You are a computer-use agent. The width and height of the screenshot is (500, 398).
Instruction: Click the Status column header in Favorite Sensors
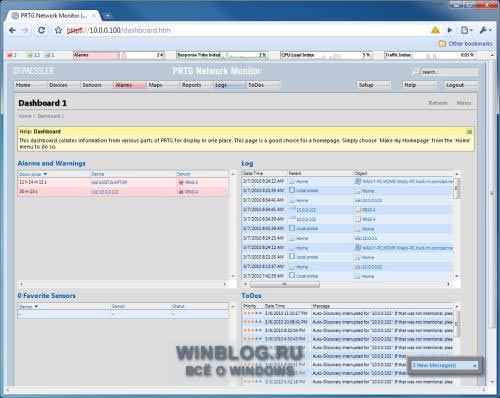pos(178,306)
